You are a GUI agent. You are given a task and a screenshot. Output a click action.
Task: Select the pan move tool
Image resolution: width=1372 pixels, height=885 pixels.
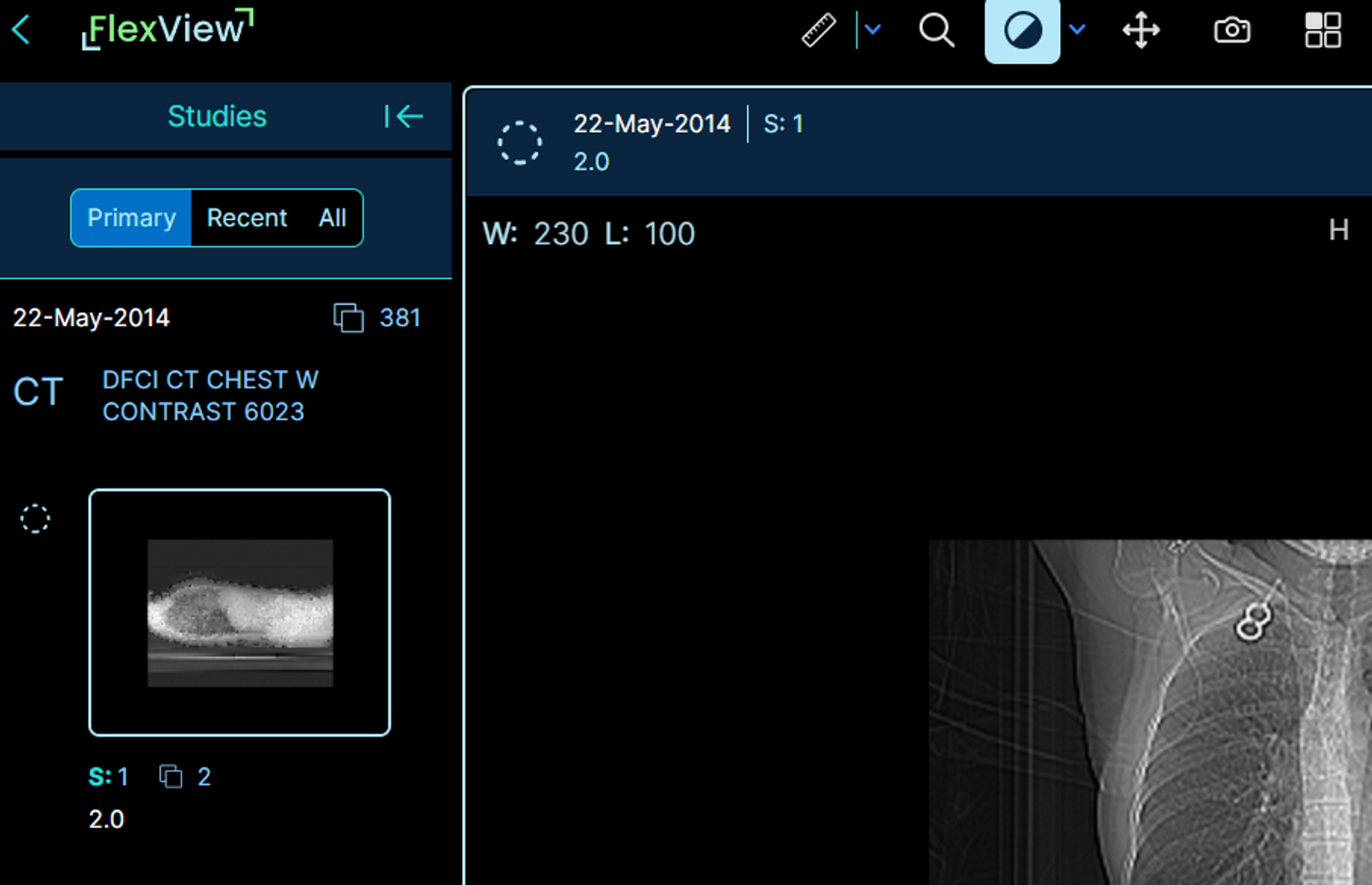[x=1141, y=31]
